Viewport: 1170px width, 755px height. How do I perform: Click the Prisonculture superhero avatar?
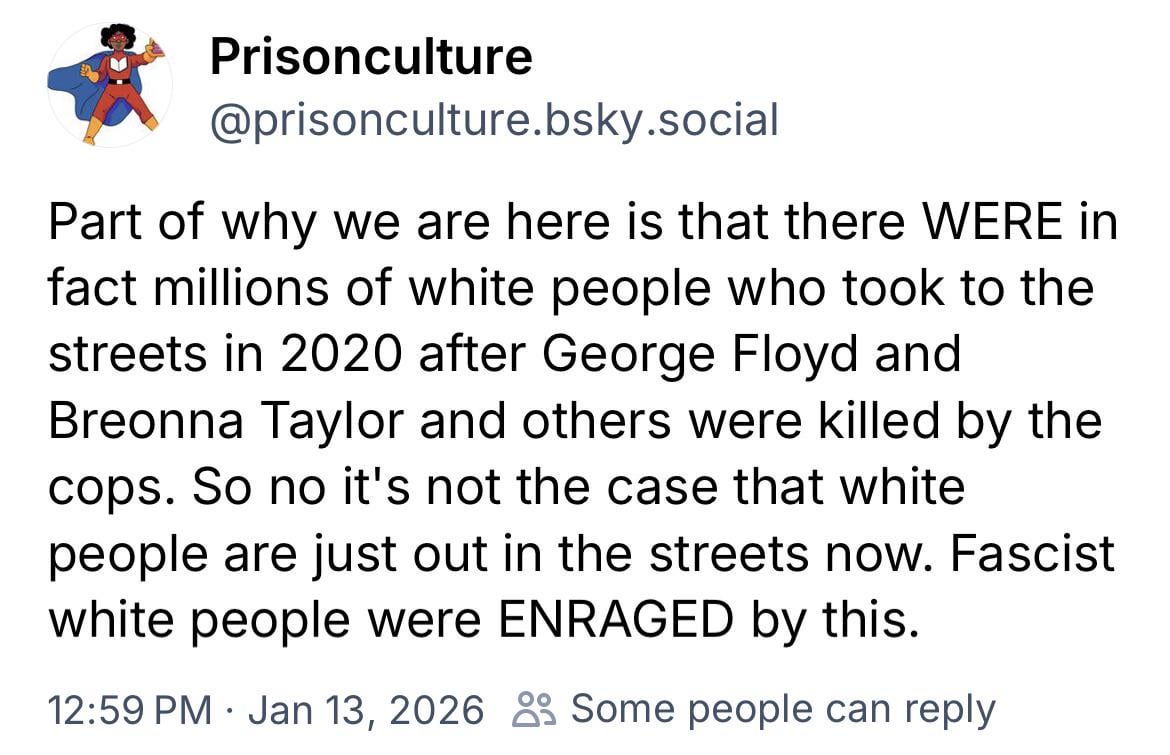(x=110, y=86)
